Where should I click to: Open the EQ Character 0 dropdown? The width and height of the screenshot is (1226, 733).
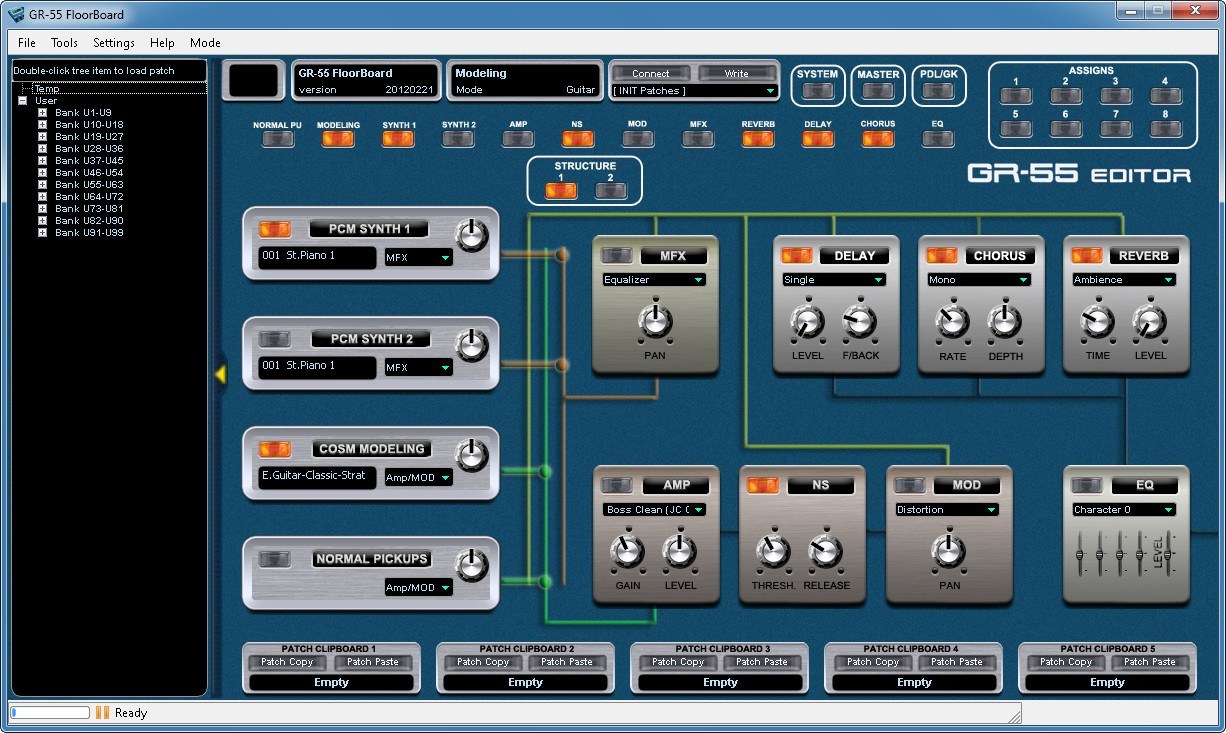click(1124, 510)
